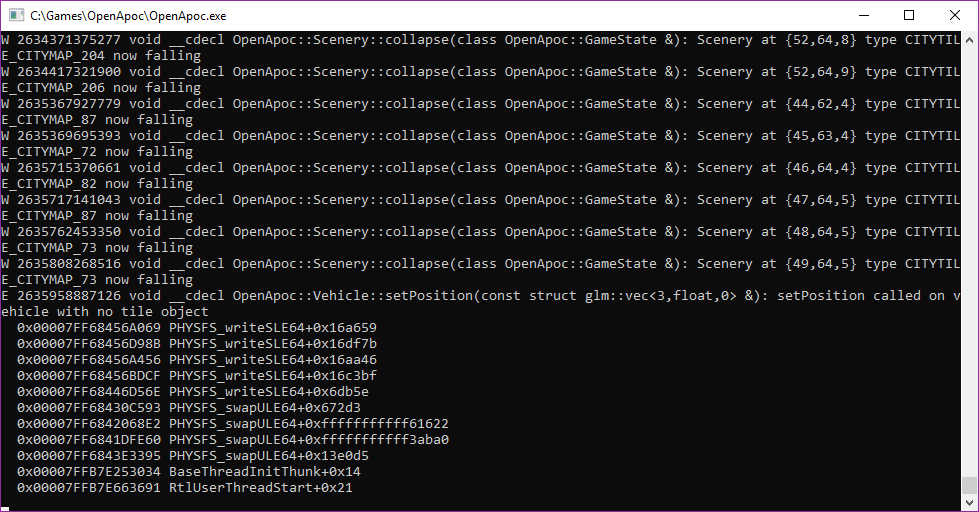Click the text E_CITYMAP_82 now falling
The width and height of the screenshot is (979, 512).
coord(97,184)
